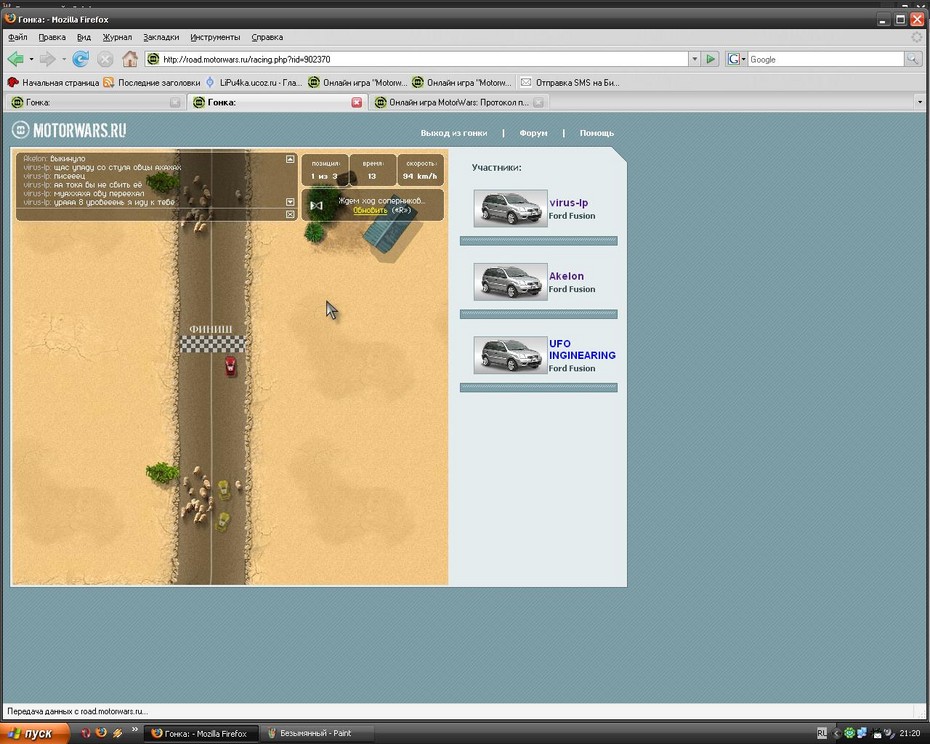The width and height of the screenshot is (930, 744).
Task: Open the Инструменты menu
Action: 215,37
